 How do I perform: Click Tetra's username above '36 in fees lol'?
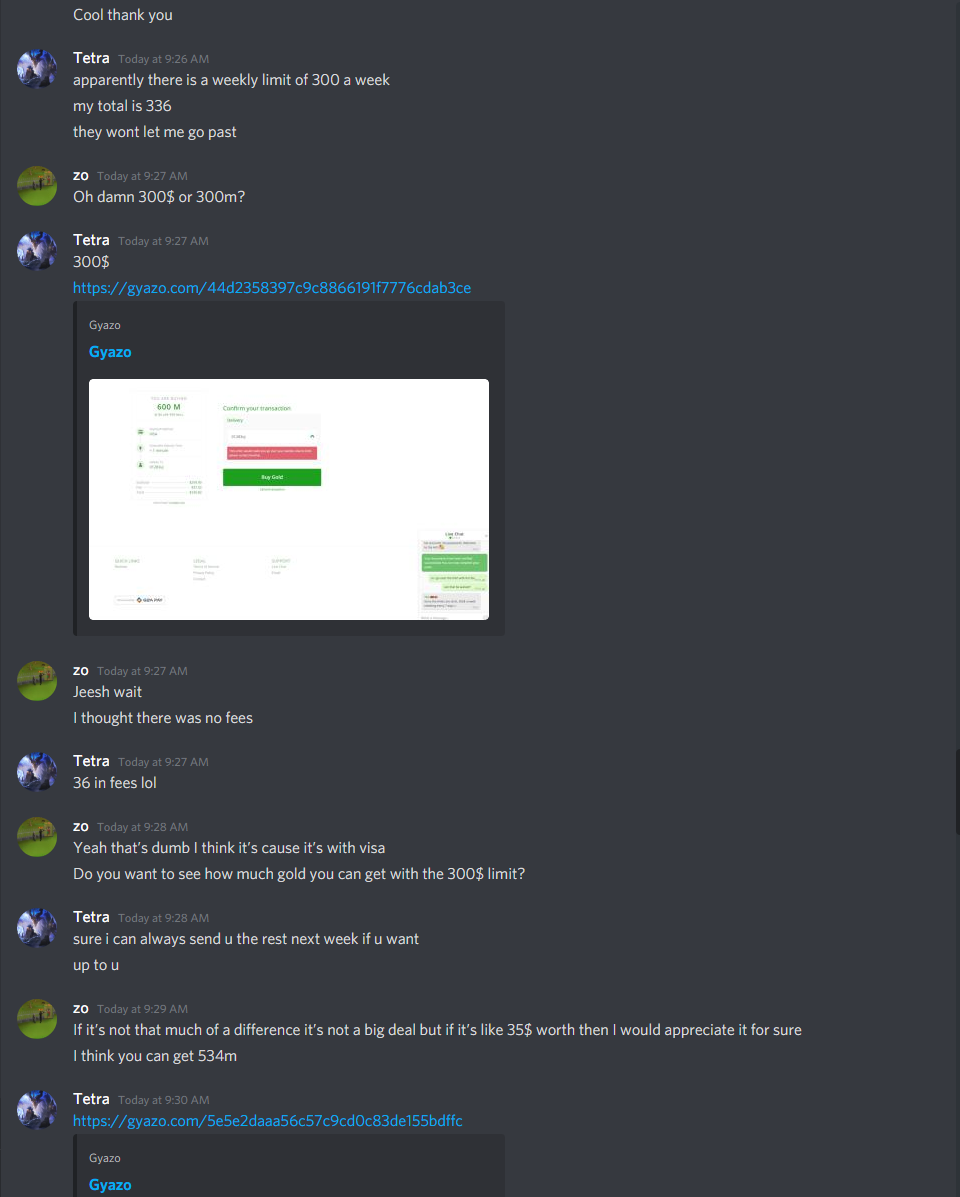[92, 761]
